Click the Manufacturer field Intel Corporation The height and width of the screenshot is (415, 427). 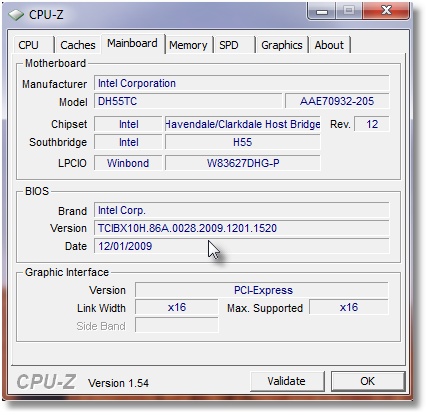(x=241, y=83)
